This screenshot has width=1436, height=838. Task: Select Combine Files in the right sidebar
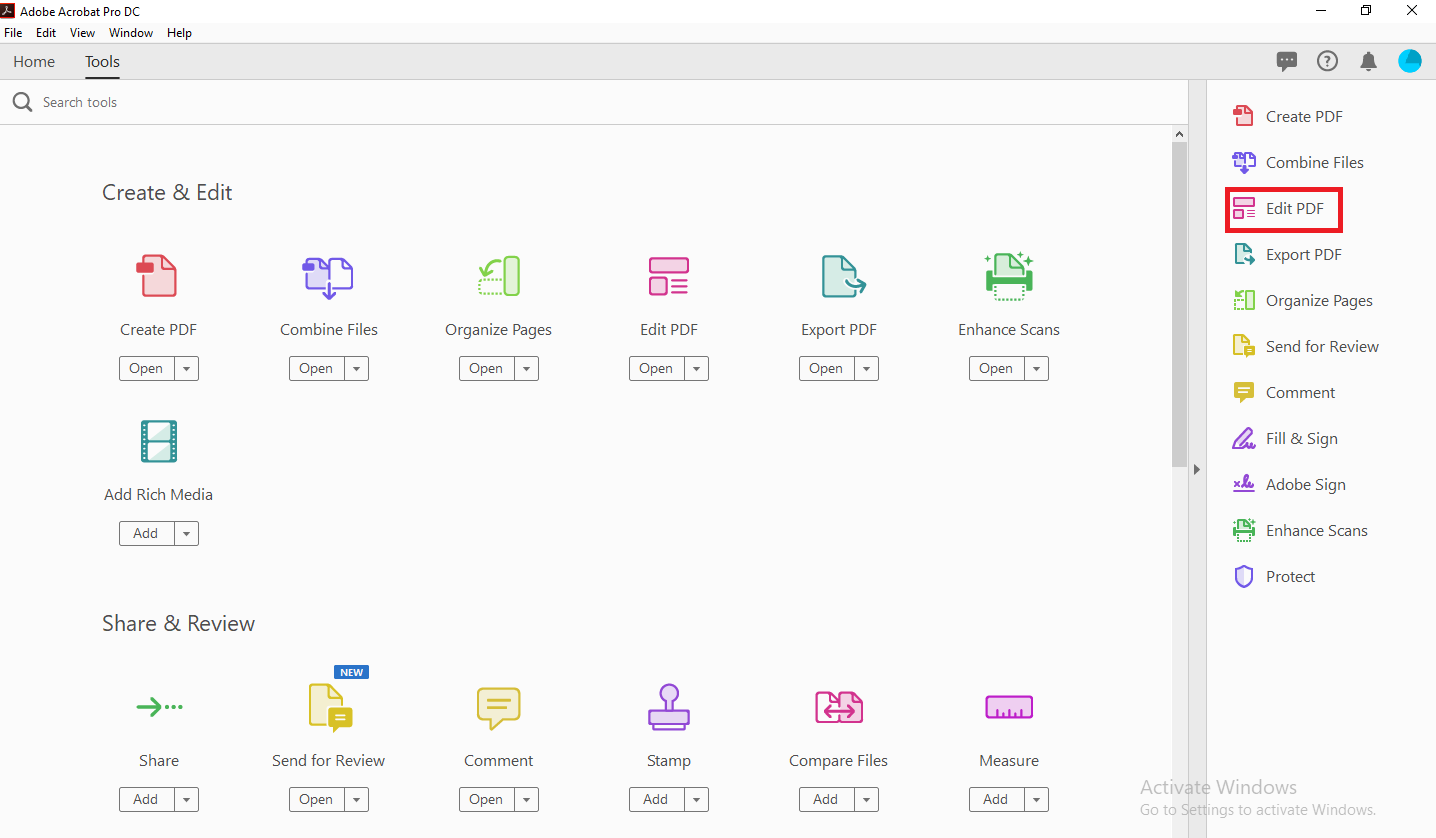click(x=1298, y=162)
